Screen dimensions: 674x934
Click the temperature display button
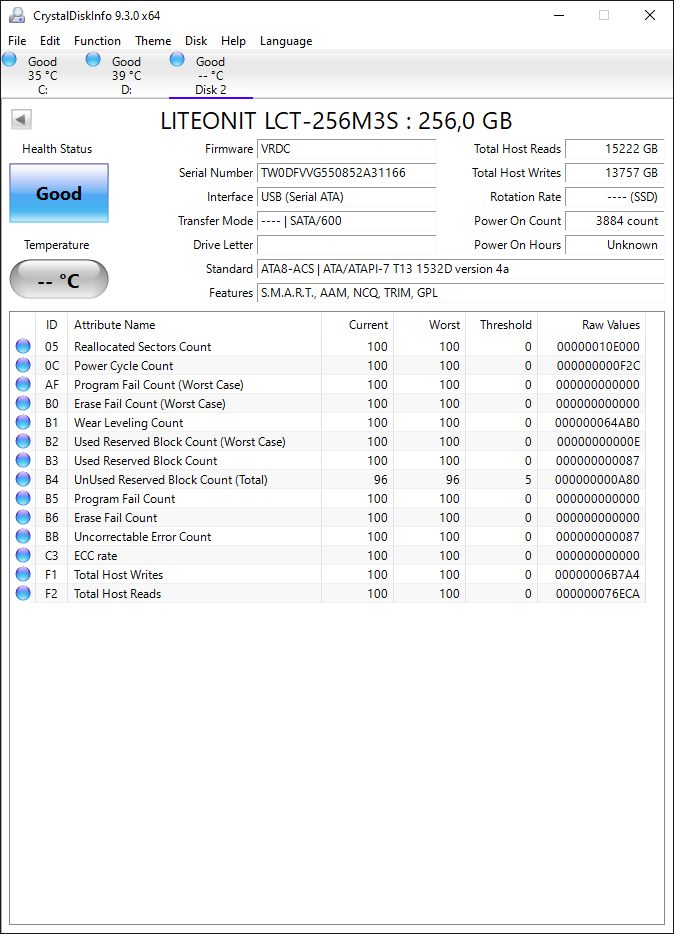point(59,279)
